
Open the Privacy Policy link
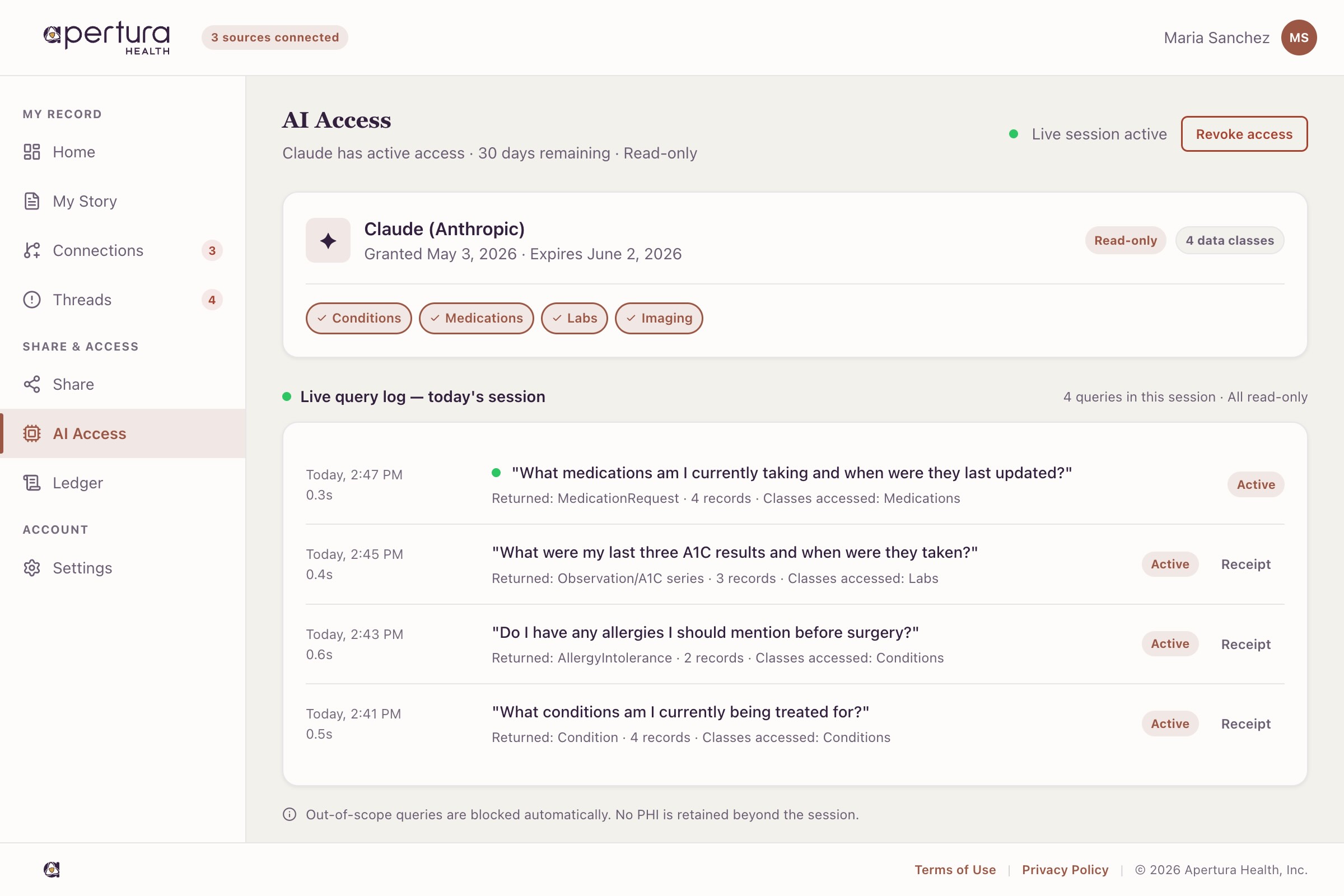click(1065, 869)
